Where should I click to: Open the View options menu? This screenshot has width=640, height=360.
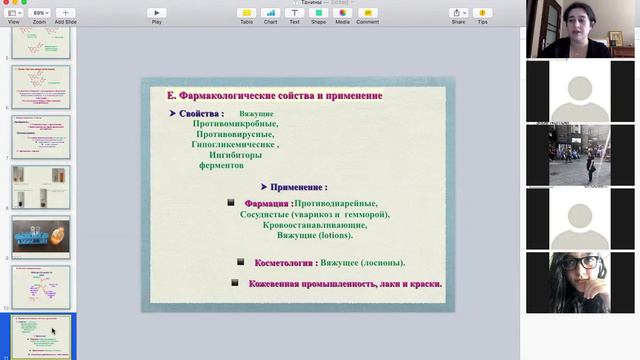pos(13,13)
